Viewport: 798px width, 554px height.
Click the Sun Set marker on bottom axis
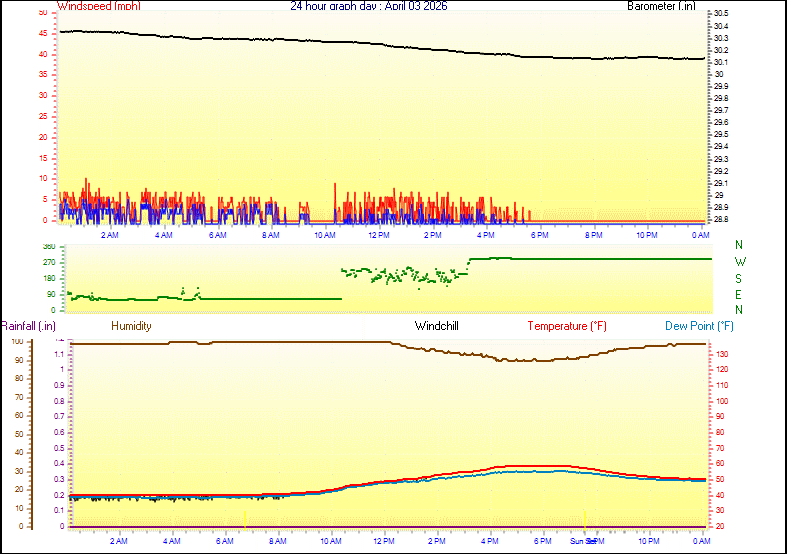coord(584,541)
